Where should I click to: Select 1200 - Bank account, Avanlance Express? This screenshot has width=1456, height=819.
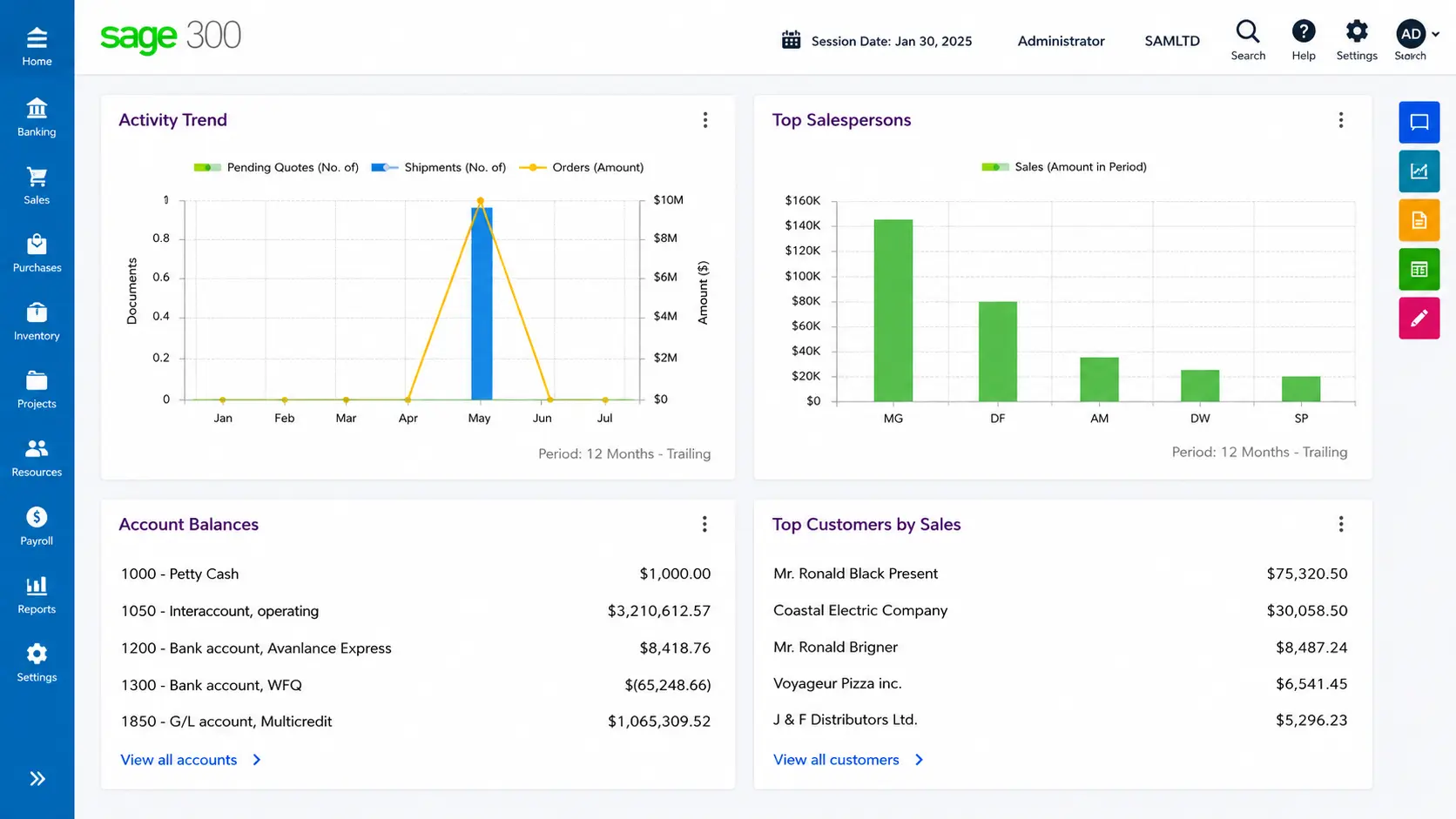pos(415,648)
